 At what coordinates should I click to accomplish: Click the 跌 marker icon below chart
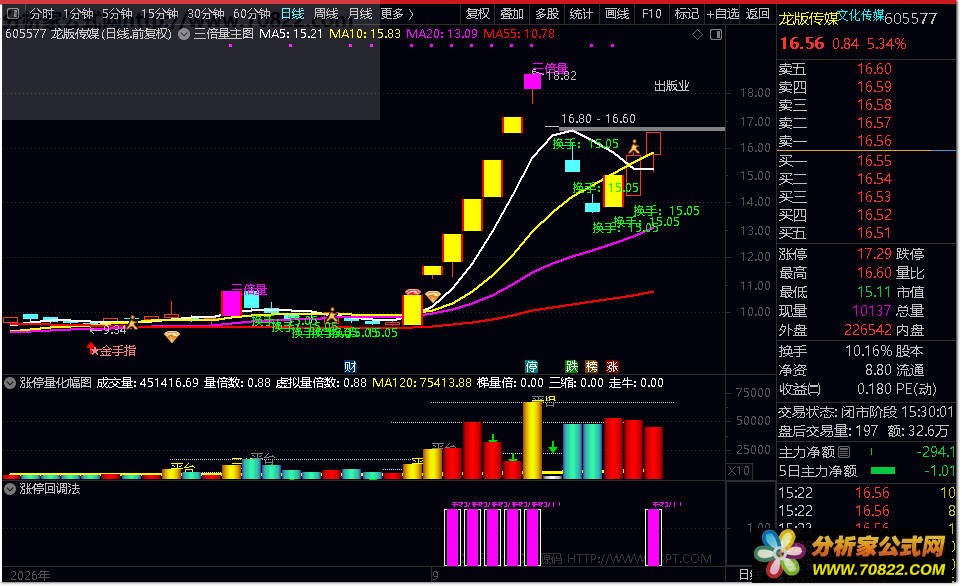(571, 367)
